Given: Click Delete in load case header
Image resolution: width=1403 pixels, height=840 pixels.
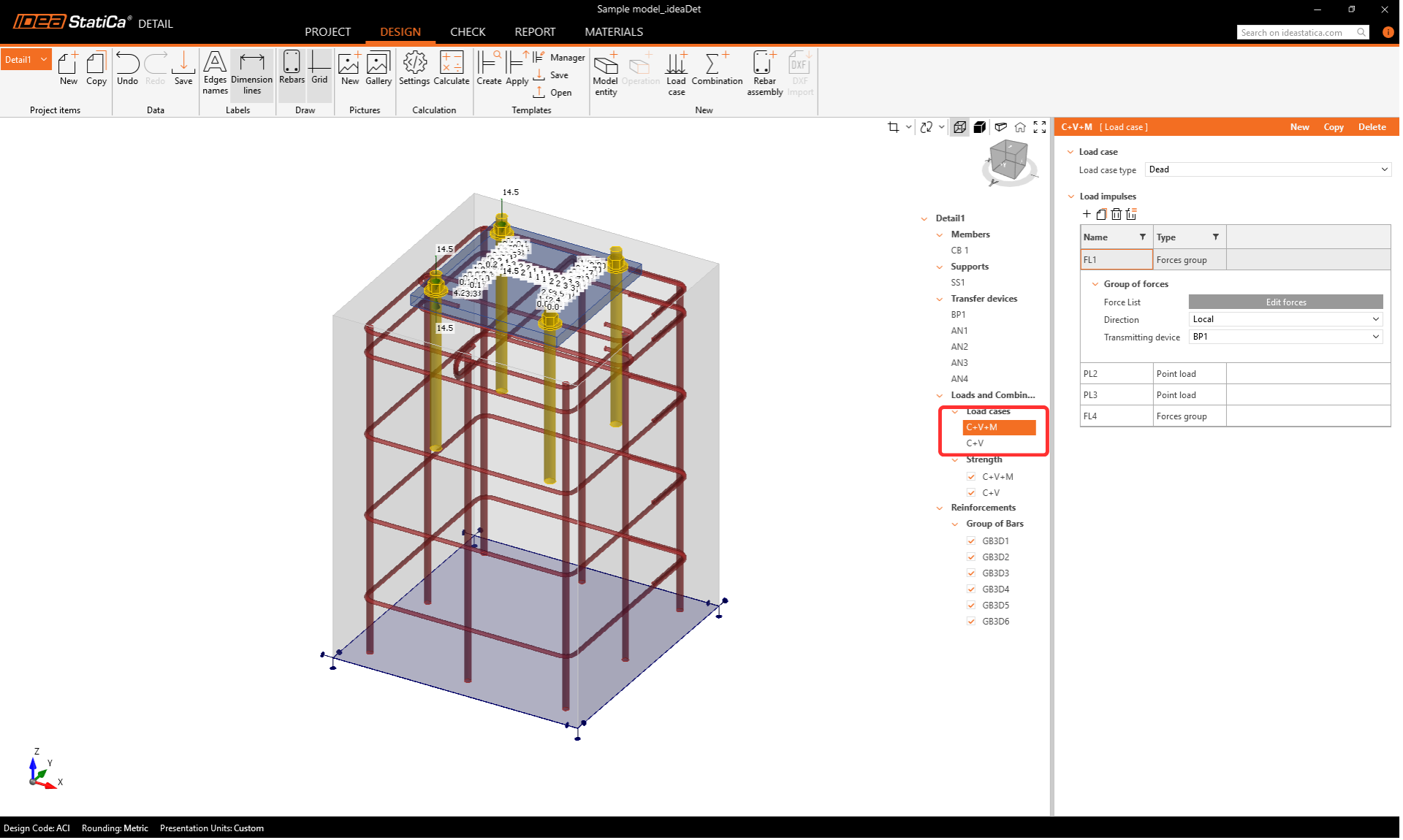Looking at the screenshot, I should point(1372,127).
